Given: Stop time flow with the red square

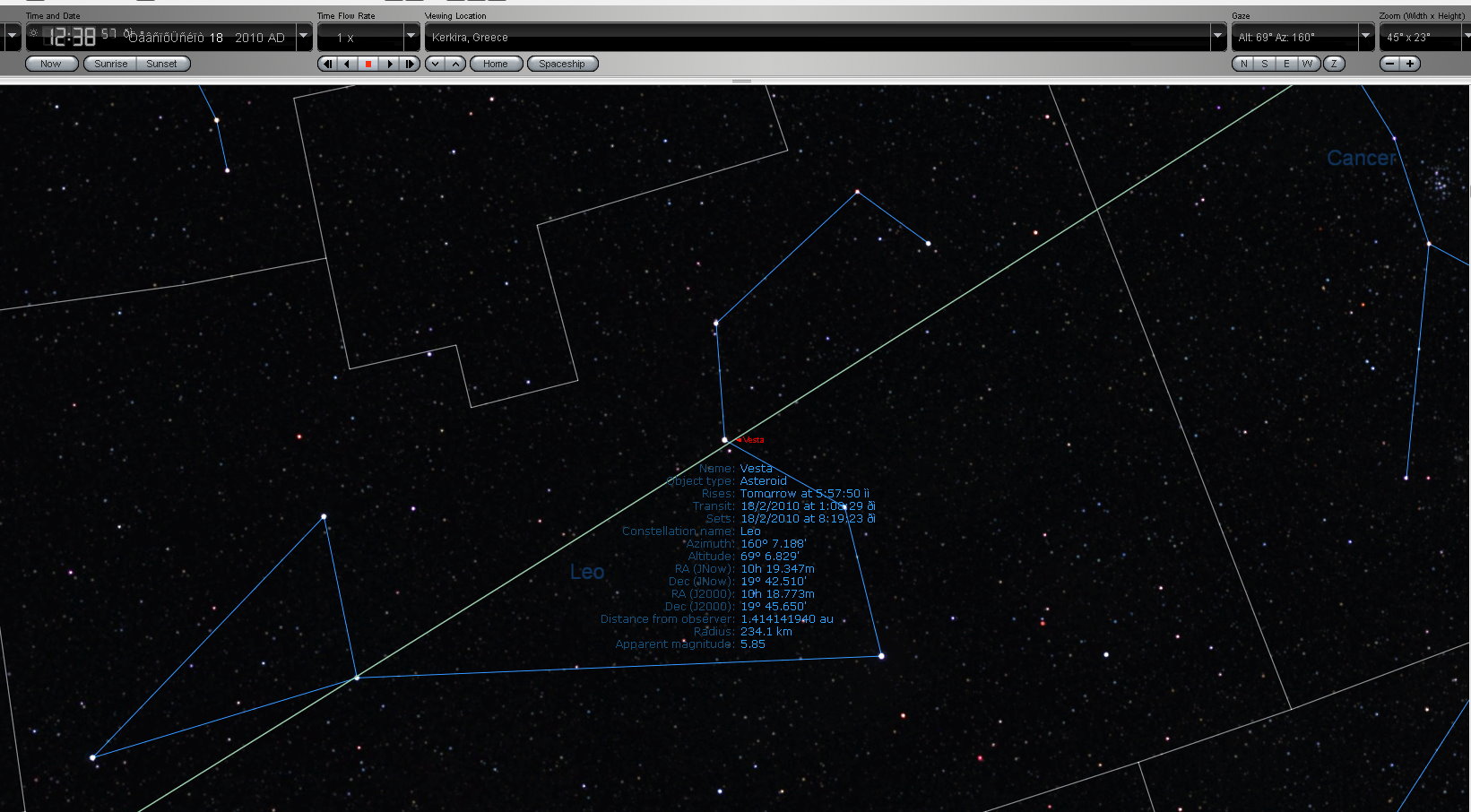Looking at the screenshot, I should [x=368, y=64].
